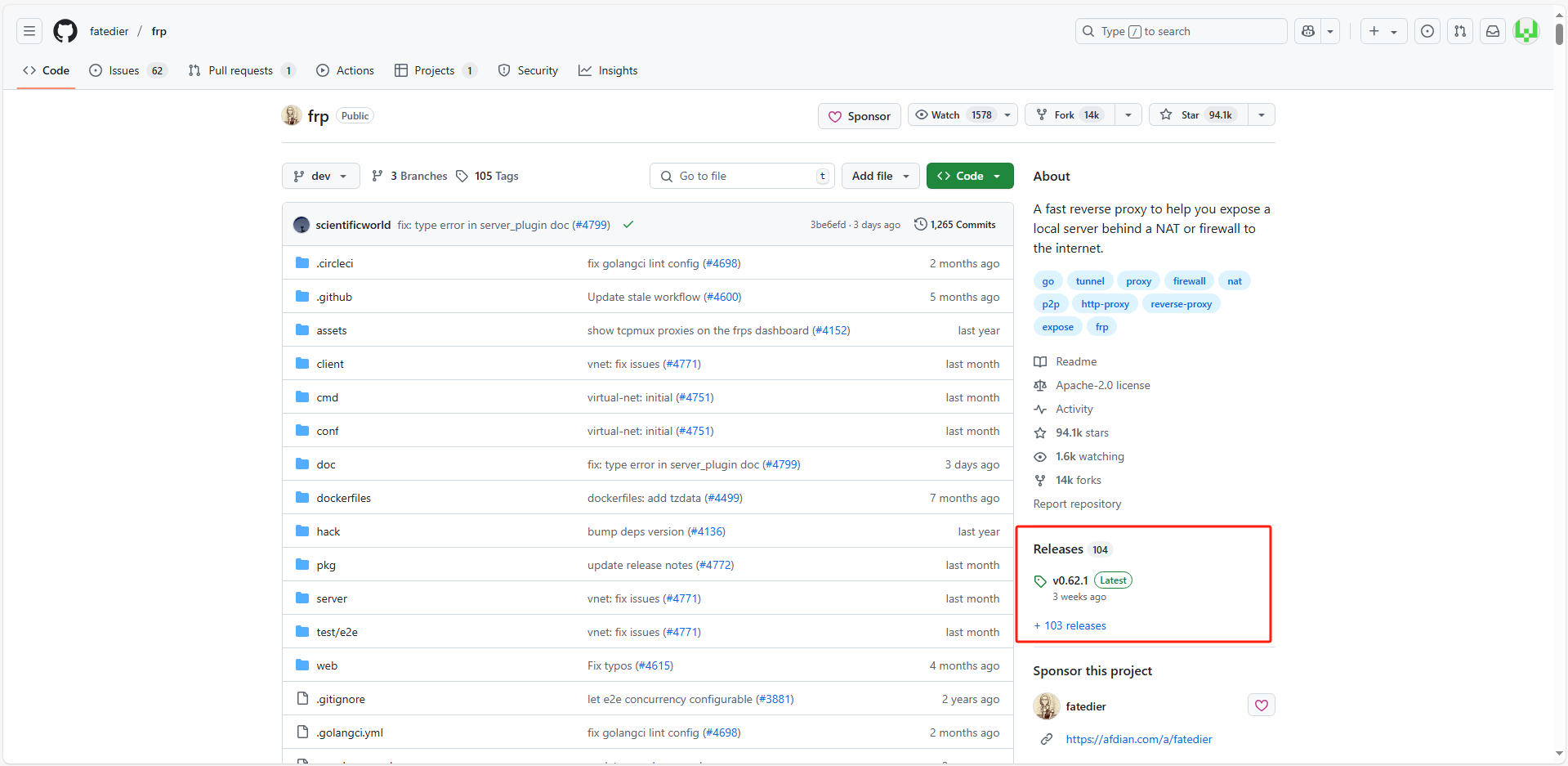The height and width of the screenshot is (766, 1568).
Task: Show the + 103 releases link
Action: coord(1070,625)
